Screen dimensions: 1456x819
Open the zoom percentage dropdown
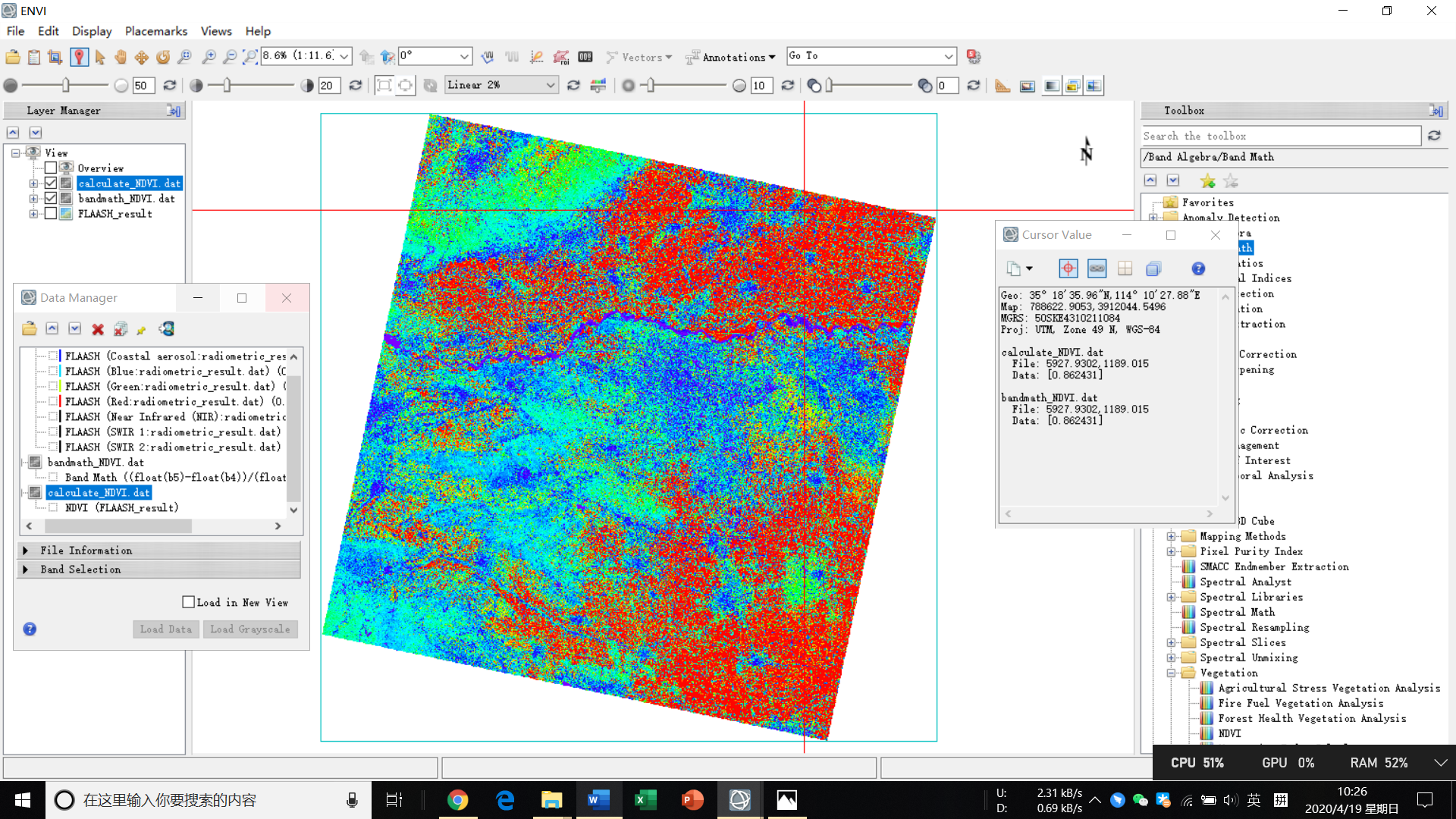(342, 55)
